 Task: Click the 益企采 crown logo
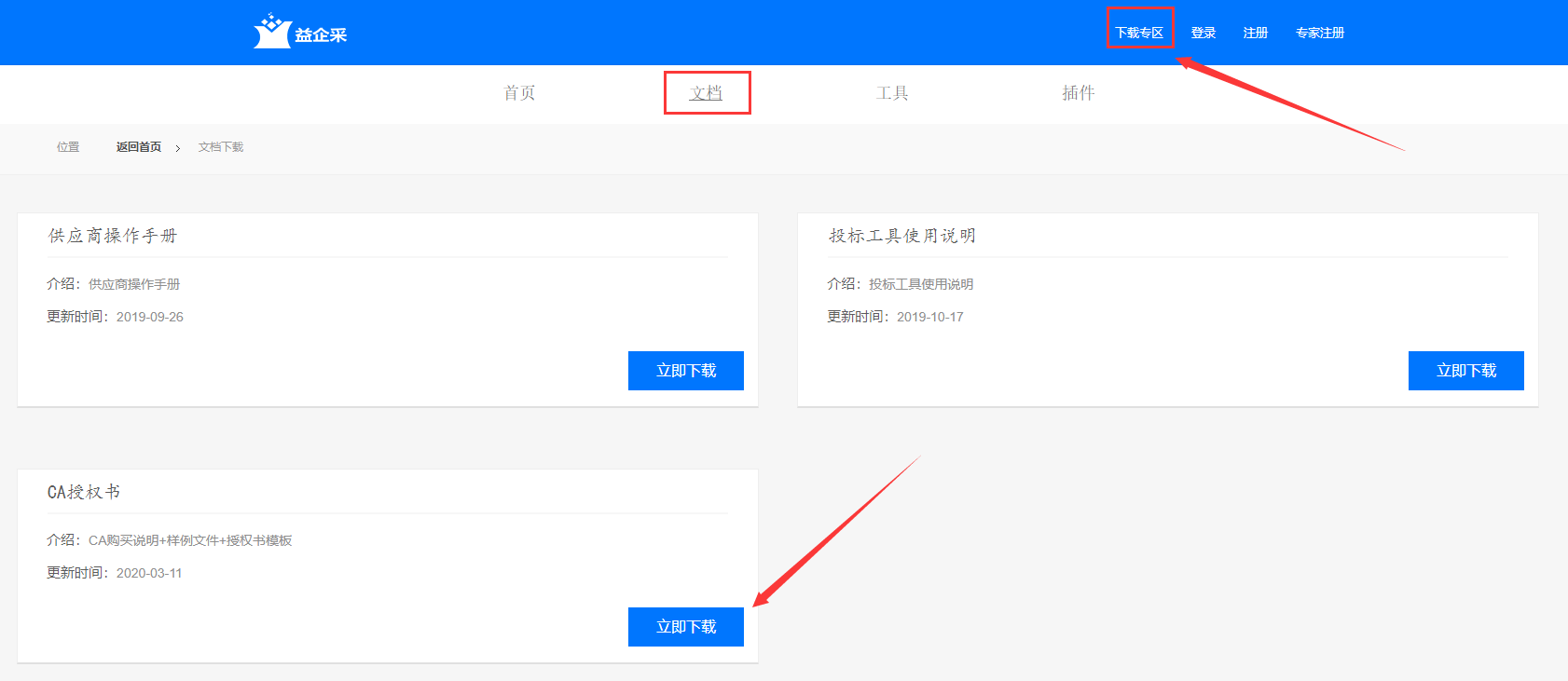[273, 32]
